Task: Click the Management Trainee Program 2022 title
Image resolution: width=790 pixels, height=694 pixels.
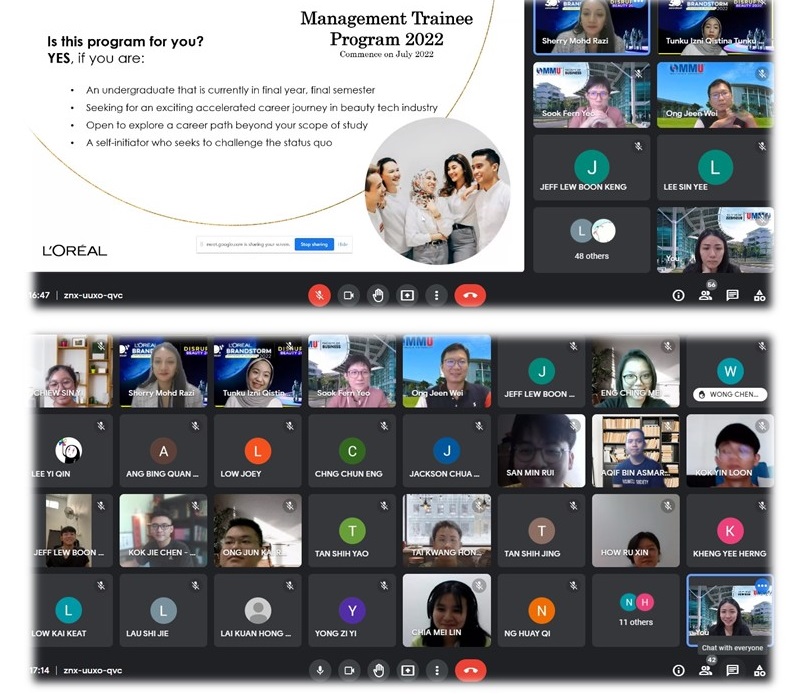Action: (386, 29)
